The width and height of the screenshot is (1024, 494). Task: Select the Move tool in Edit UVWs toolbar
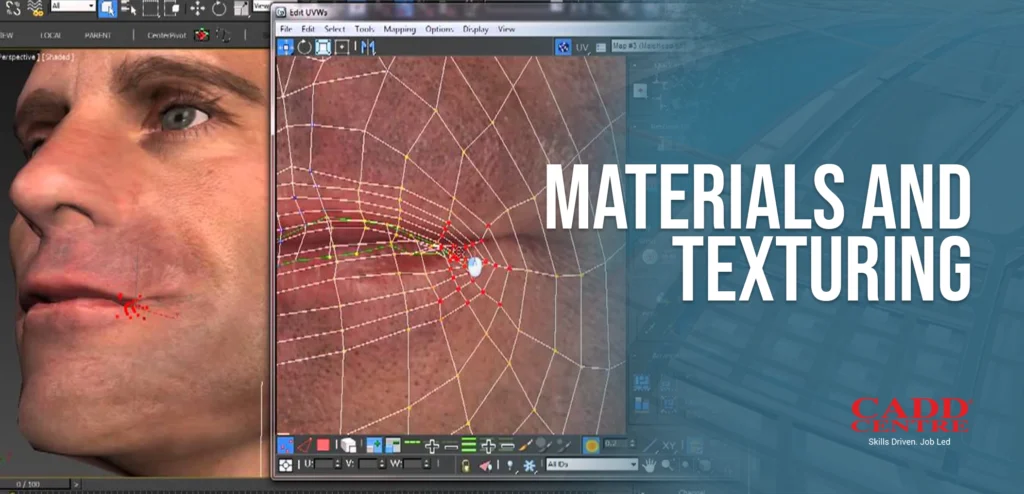point(286,47)
